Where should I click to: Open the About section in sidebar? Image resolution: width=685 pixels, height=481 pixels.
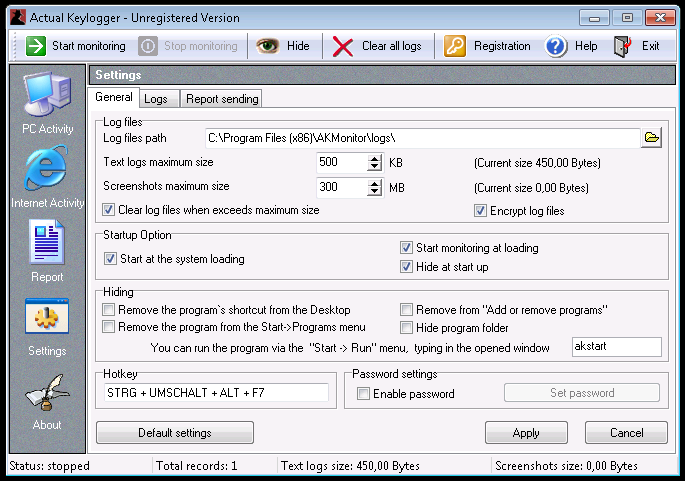(47, 402)
